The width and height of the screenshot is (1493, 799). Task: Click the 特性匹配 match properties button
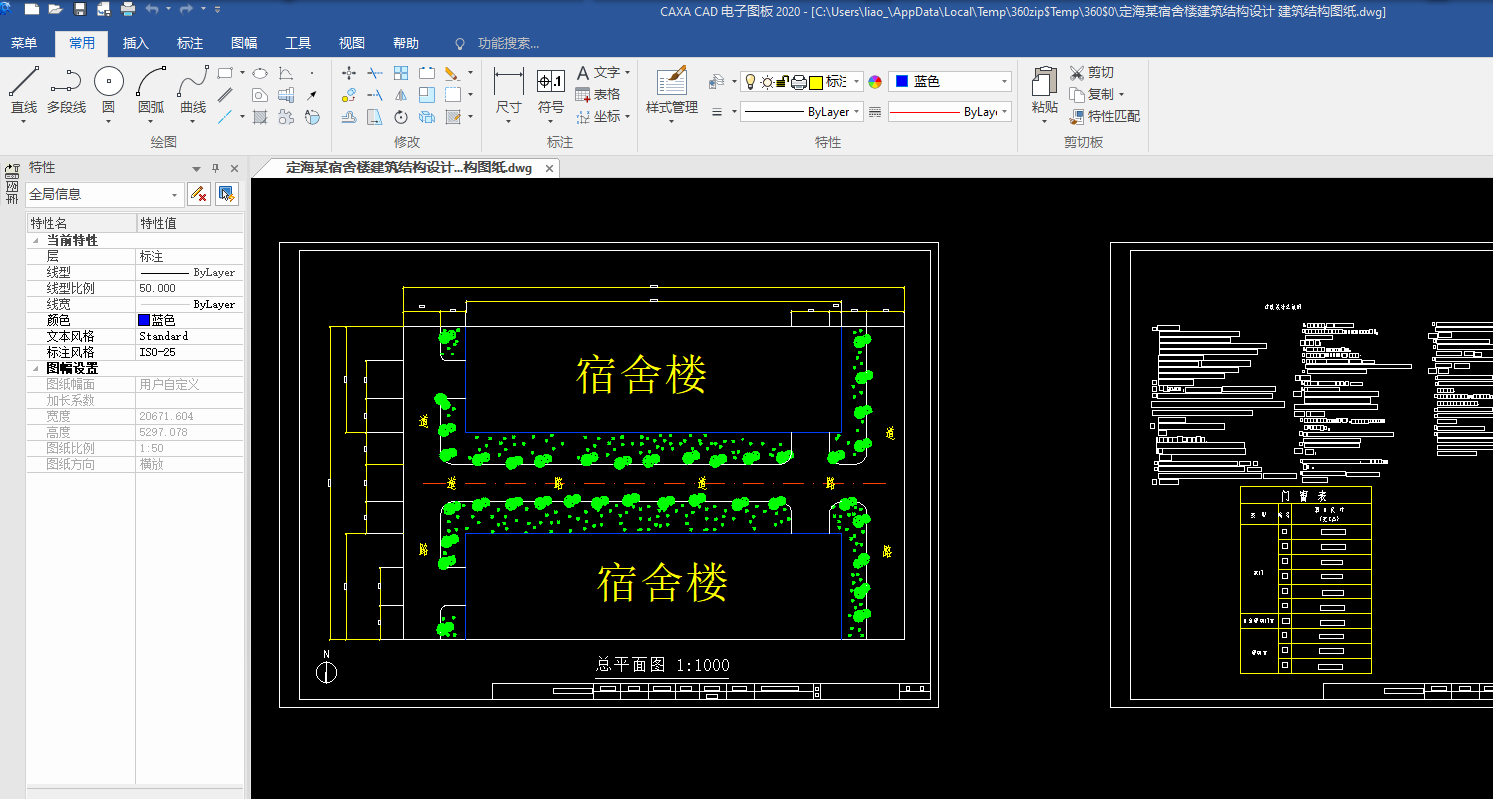click(1105, 116)
